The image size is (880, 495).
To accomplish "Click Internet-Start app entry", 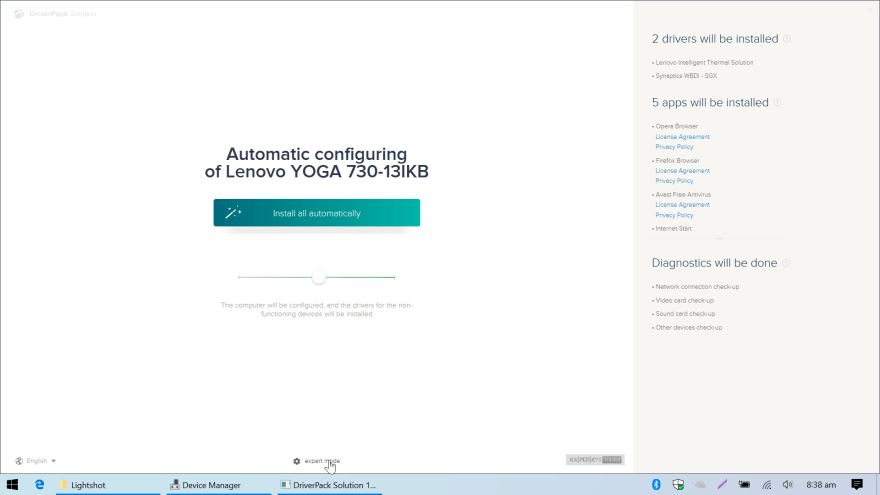I will (x=673, y=228).
